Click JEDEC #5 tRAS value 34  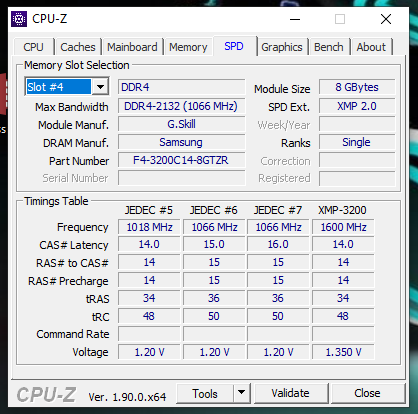pyautogui.click(x=149, y=298)
